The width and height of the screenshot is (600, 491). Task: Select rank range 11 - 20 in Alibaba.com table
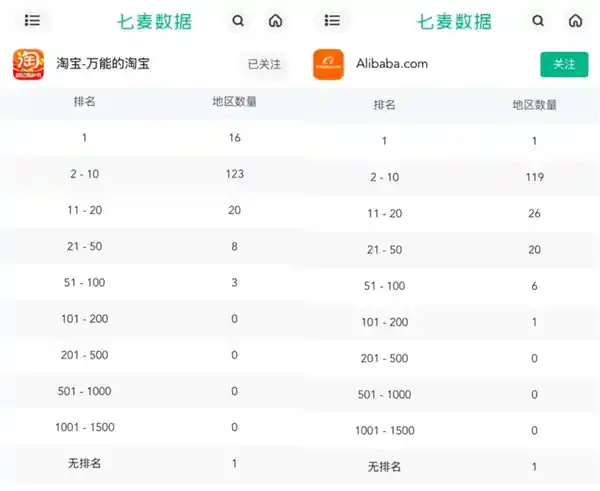pos(385,214)
